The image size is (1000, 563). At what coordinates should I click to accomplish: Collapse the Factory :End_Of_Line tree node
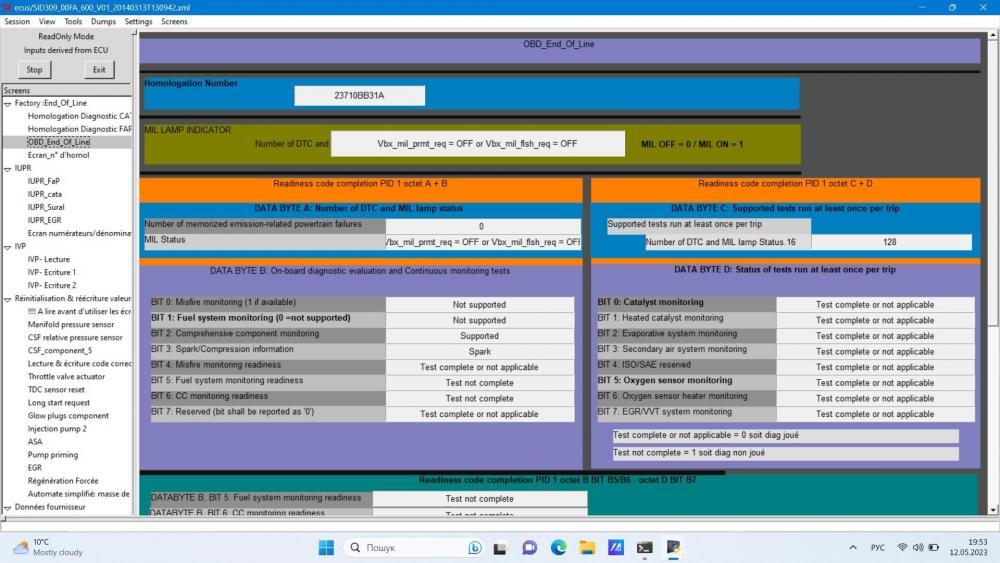[x=8, y=103]
